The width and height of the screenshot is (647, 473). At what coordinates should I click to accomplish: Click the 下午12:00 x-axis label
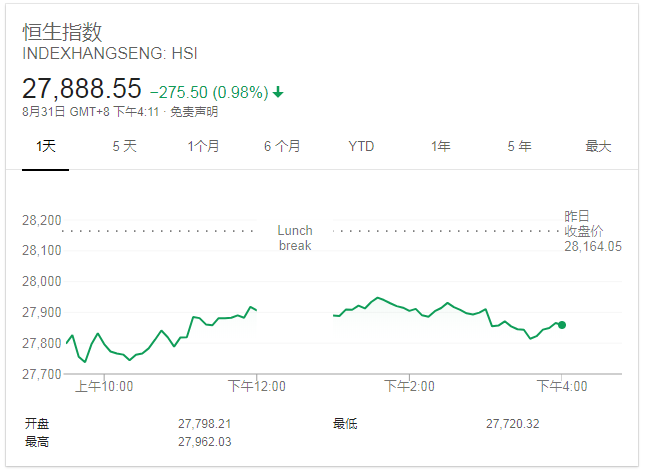pyautogui.click(x=257, y=387)
